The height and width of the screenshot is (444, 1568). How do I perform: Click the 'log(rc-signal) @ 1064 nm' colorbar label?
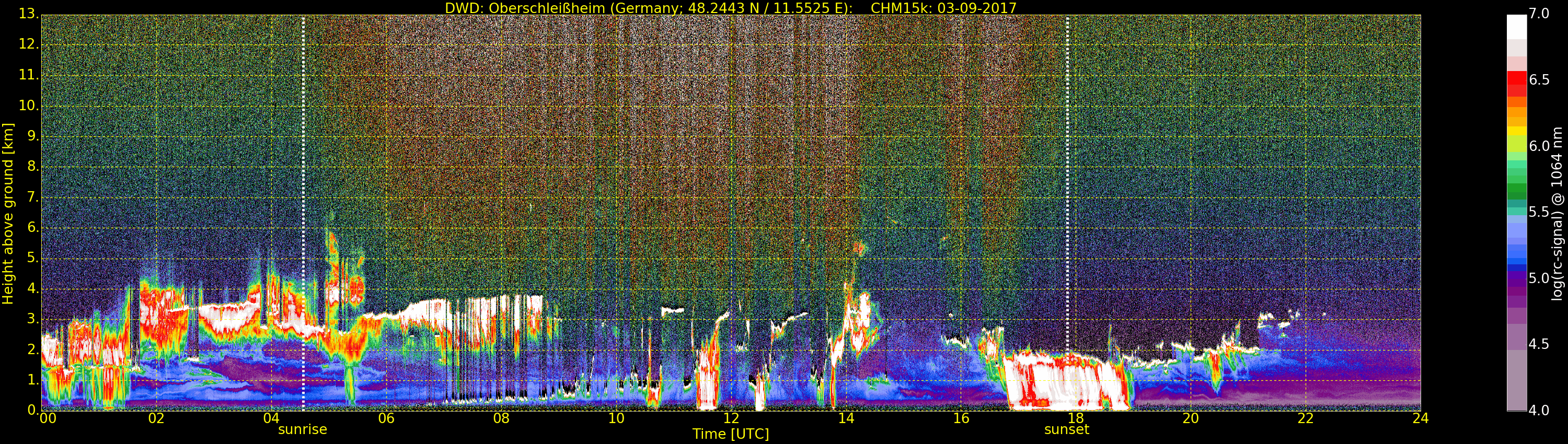[1557, 214]
